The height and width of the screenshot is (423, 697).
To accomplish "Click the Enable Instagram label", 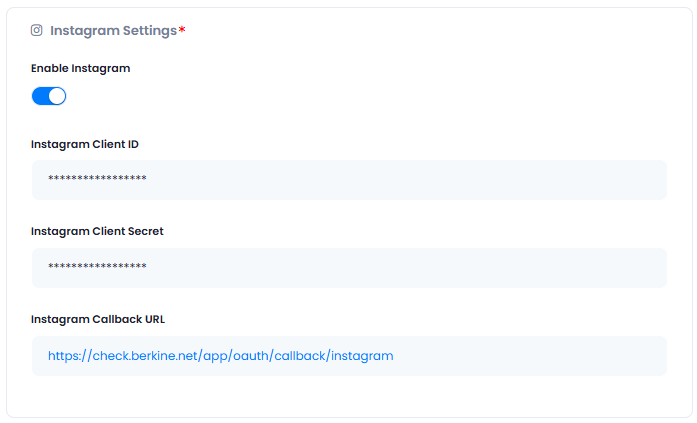I will (80, 68).
